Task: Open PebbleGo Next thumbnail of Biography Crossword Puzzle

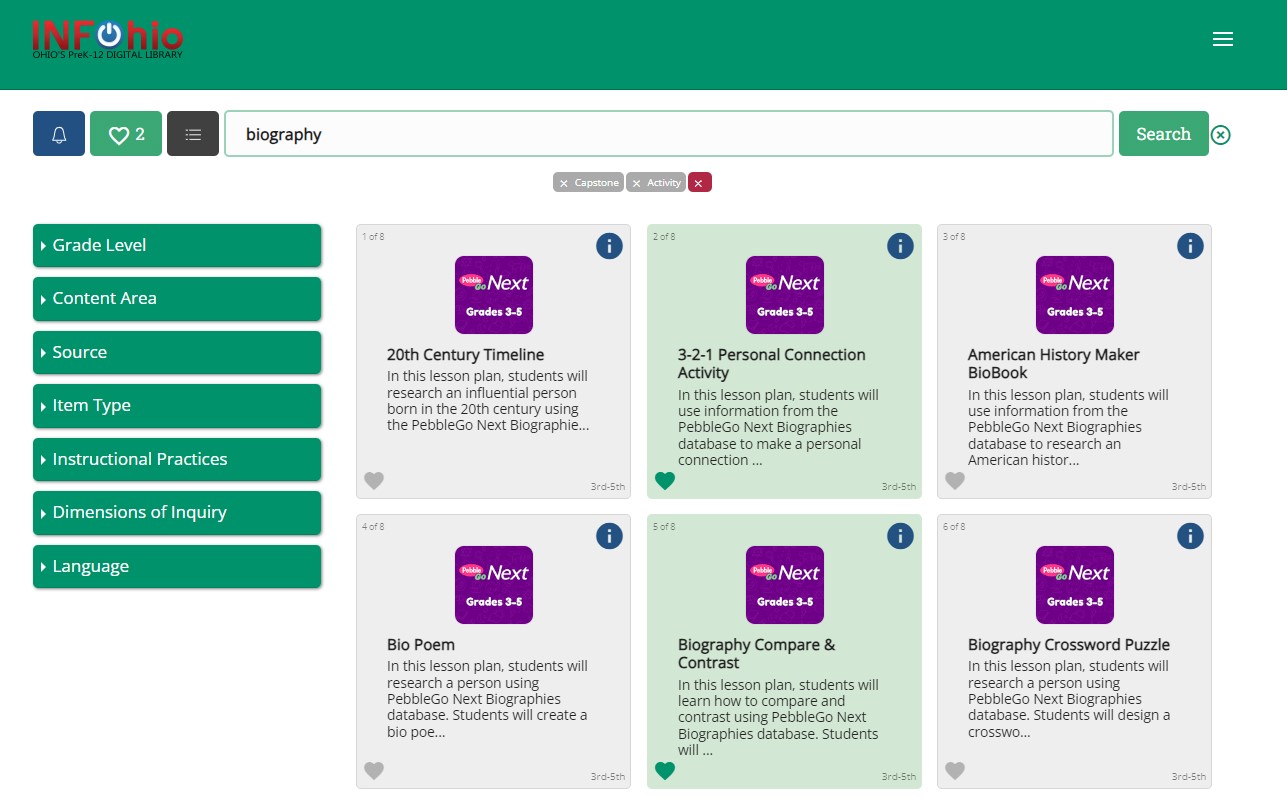Action: (1075, 585)
